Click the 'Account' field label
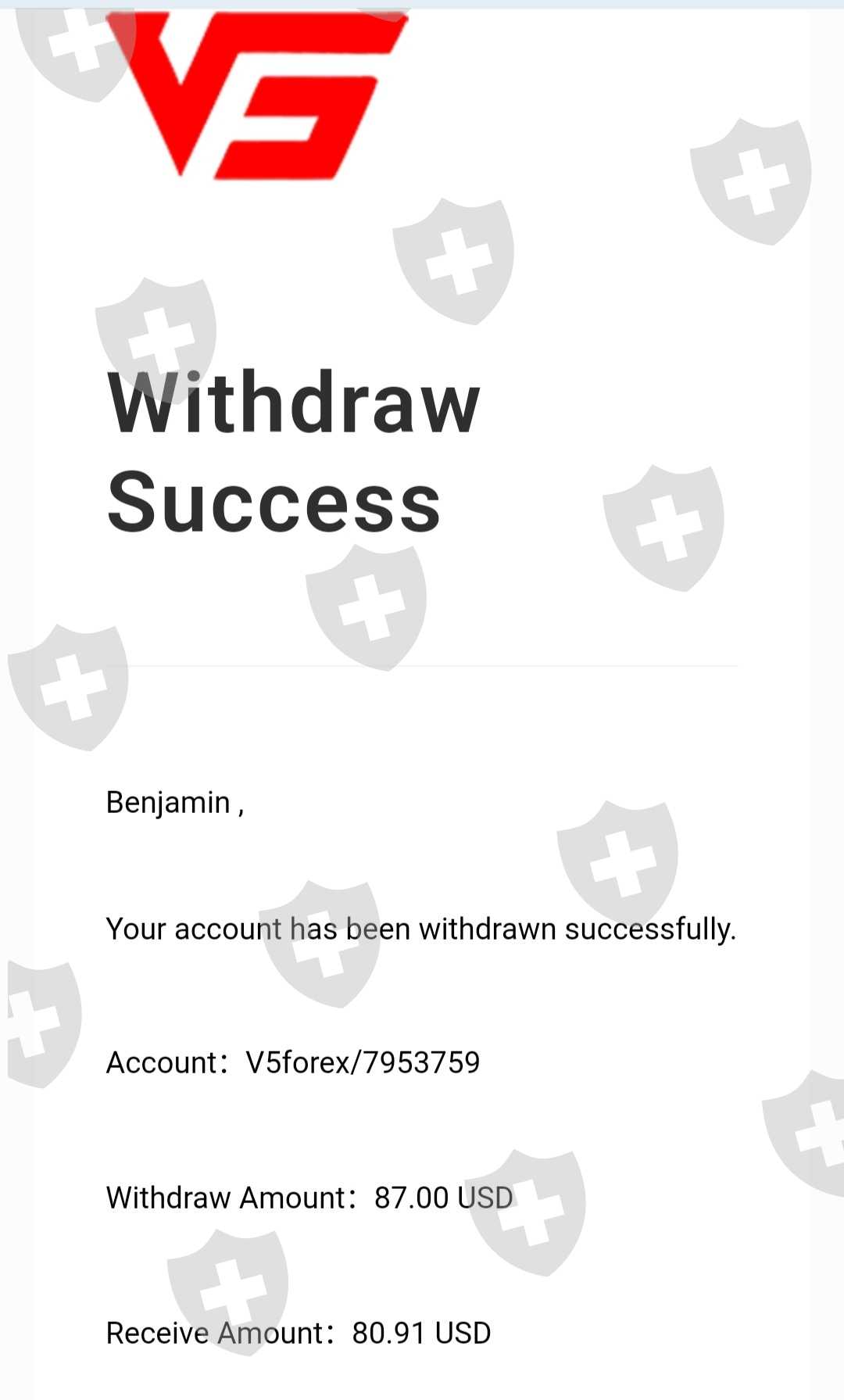The width and height of the screenshot is (844, 1400). point(161,1062)
